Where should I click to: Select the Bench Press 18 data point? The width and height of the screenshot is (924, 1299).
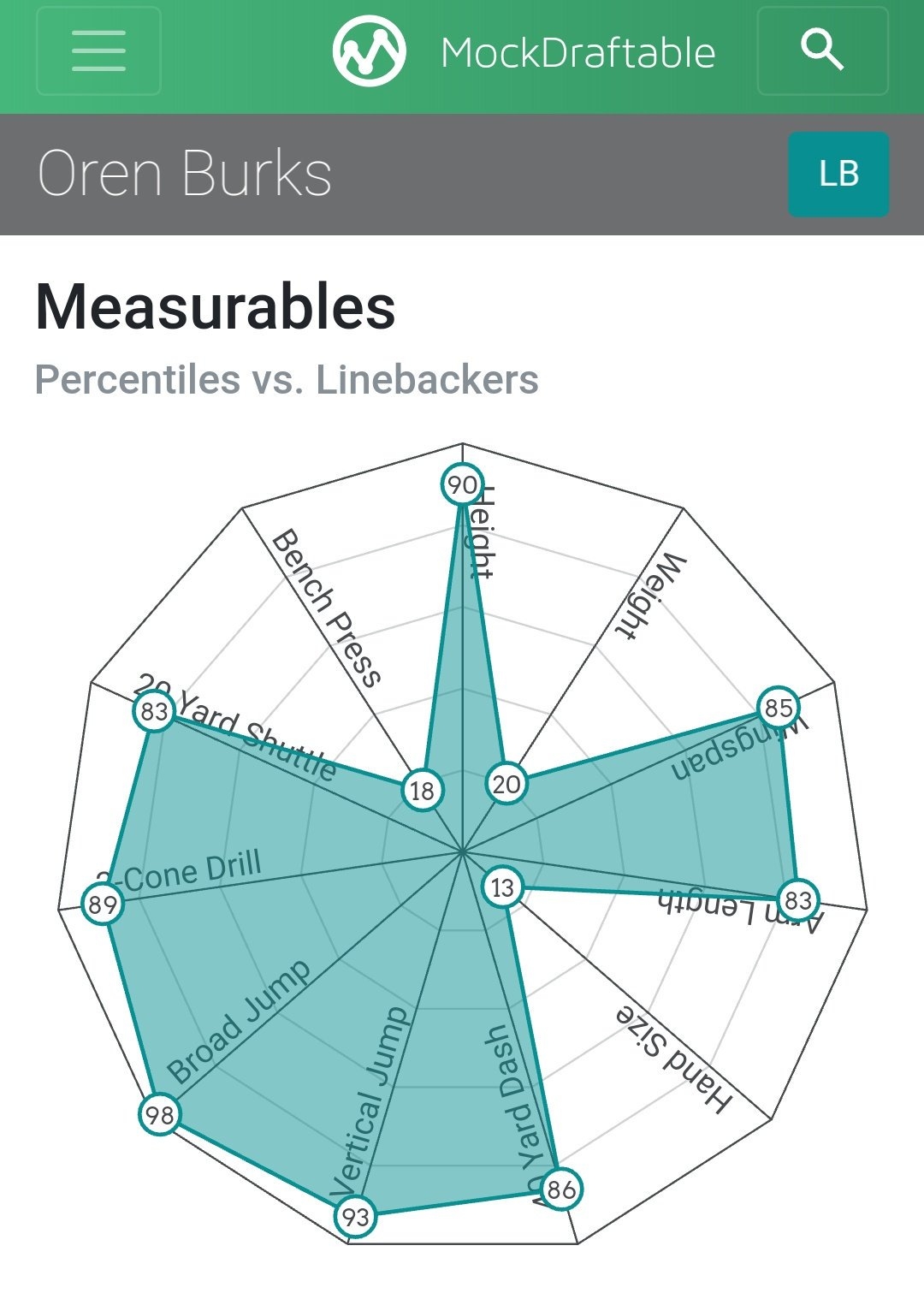pos(423,790)
